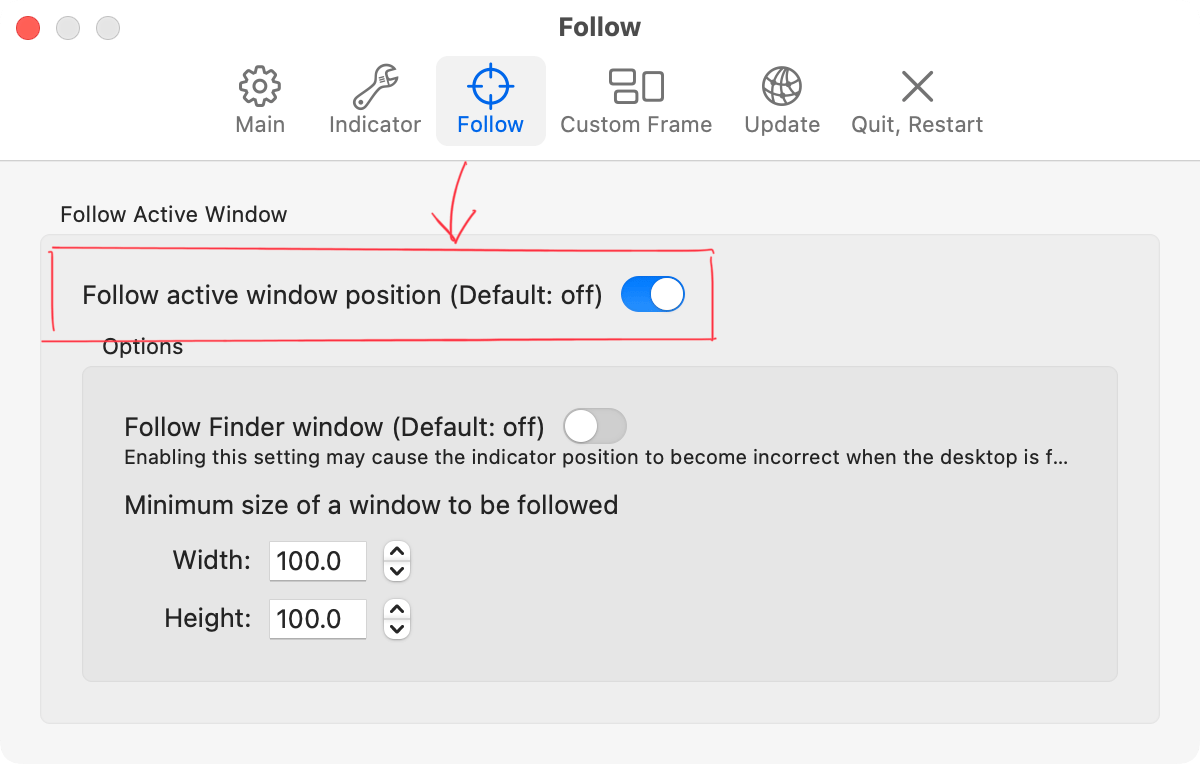This screenshot has height=764, width=1200.
Task: Click the Width stepper down arrow
Action: point(396,569)
